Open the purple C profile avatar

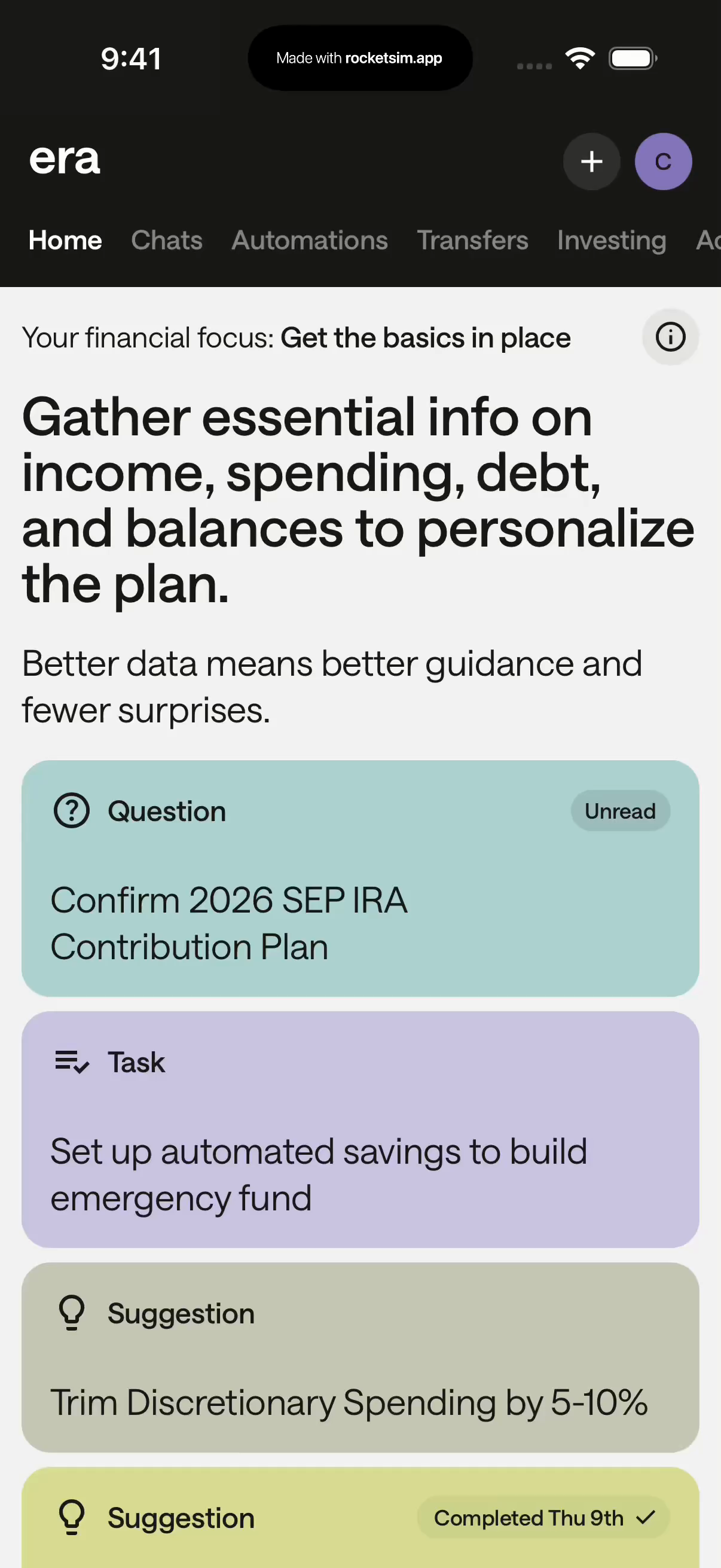click(x=662, y=162)
